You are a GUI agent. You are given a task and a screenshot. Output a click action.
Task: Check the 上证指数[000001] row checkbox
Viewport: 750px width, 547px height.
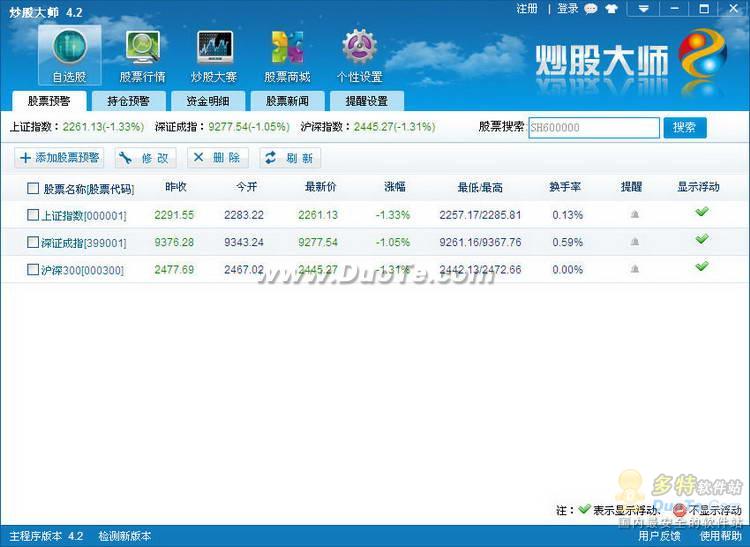click(x=33, y=215)
